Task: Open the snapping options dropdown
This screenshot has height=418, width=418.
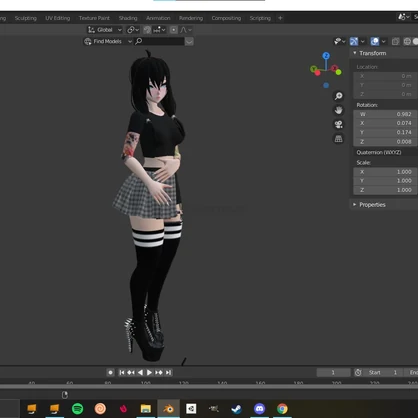Action: tap(159, 30)
